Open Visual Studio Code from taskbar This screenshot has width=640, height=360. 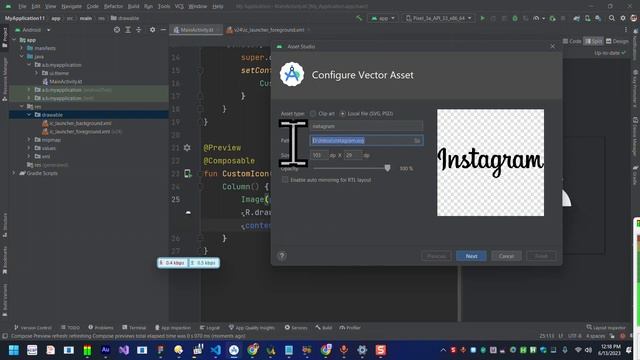pyautogui.click(x=216, y=350)
